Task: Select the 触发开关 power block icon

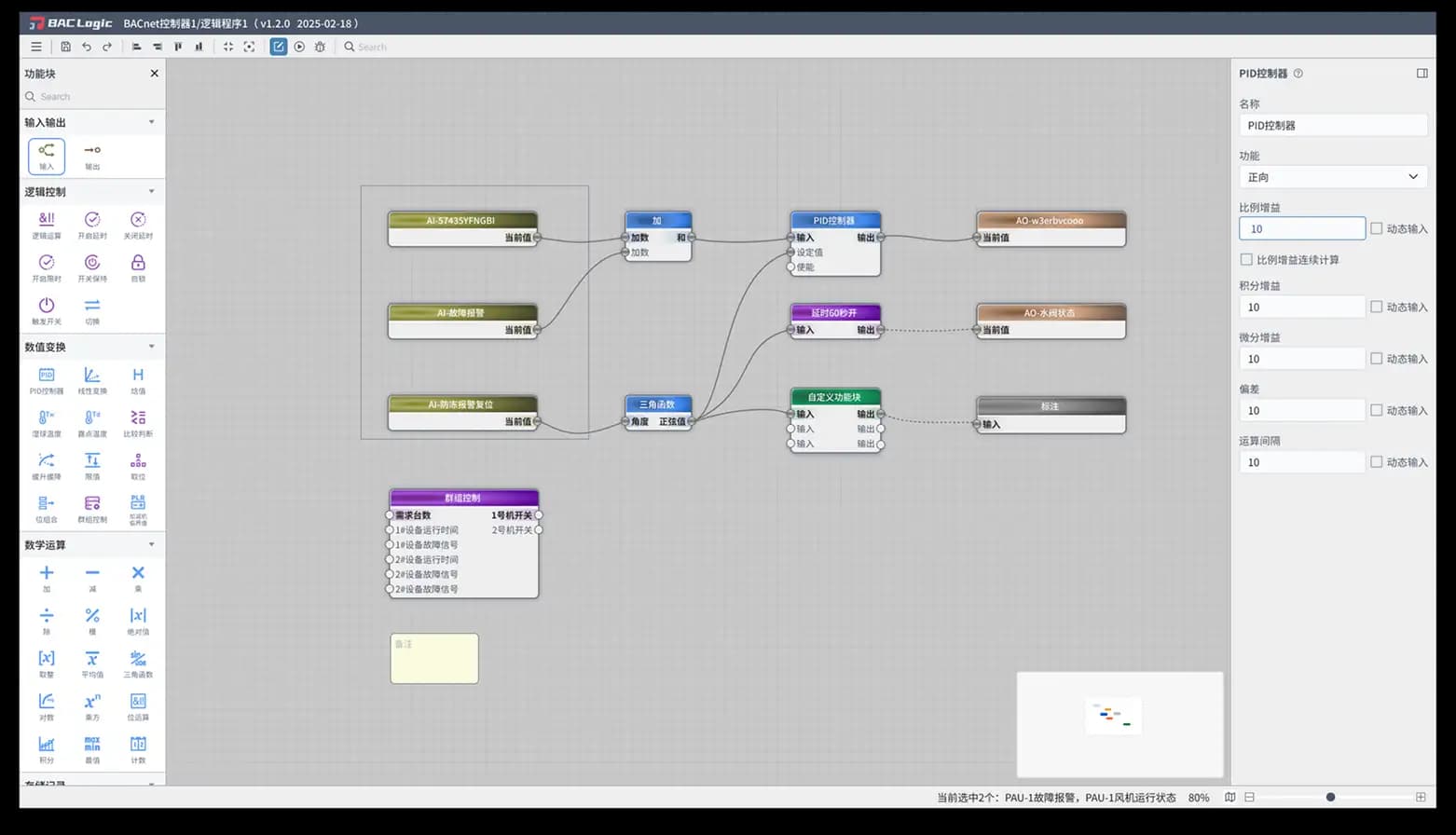Action: (47, 310)
